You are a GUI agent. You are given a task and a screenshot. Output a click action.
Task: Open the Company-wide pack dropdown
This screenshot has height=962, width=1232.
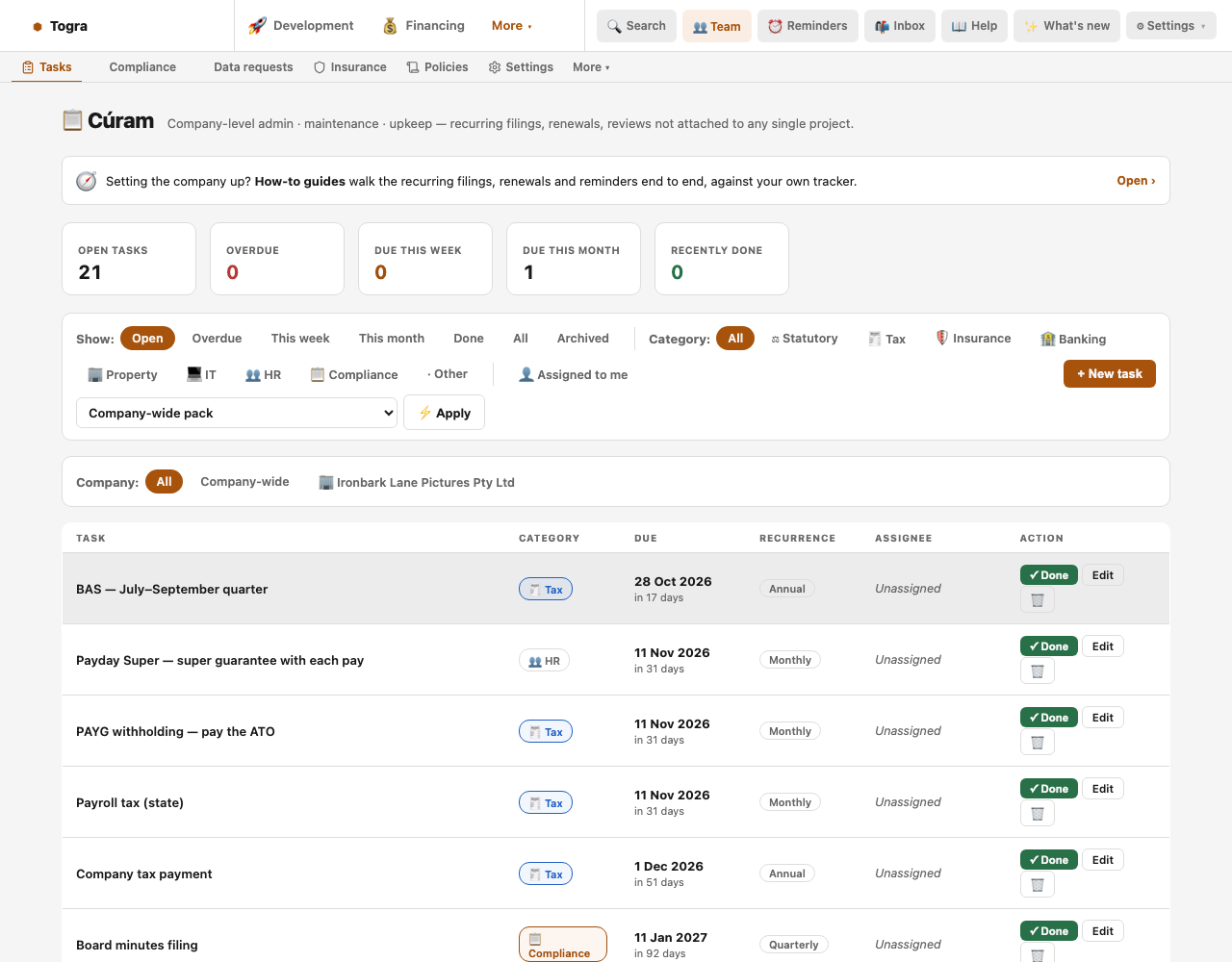[237, 413]
